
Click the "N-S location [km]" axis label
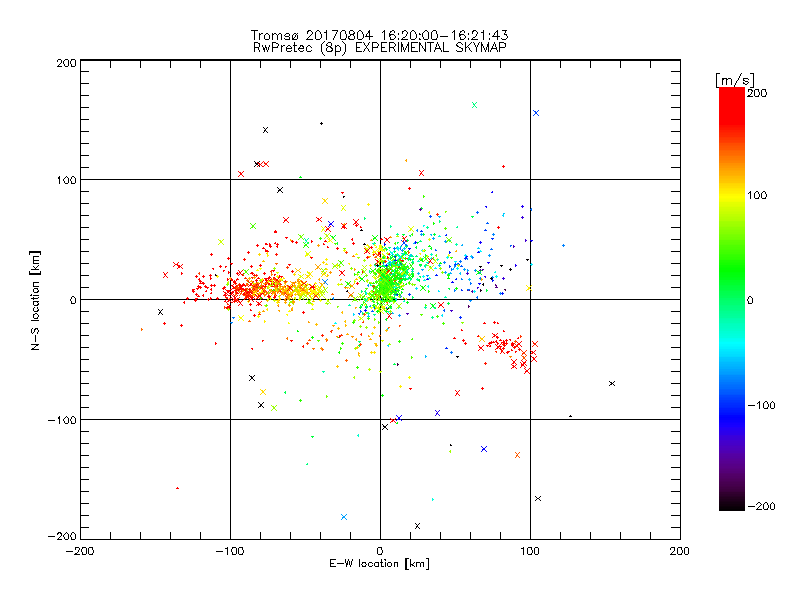pos(35,300)
